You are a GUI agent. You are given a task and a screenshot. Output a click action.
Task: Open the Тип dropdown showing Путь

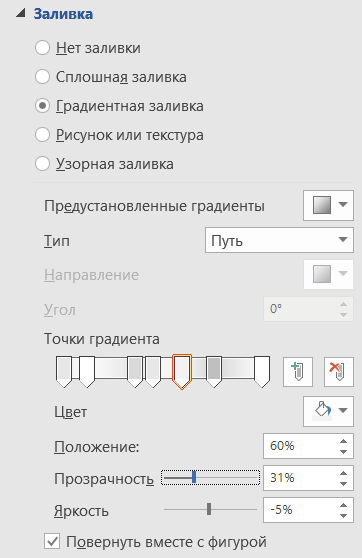pos(279,240)
